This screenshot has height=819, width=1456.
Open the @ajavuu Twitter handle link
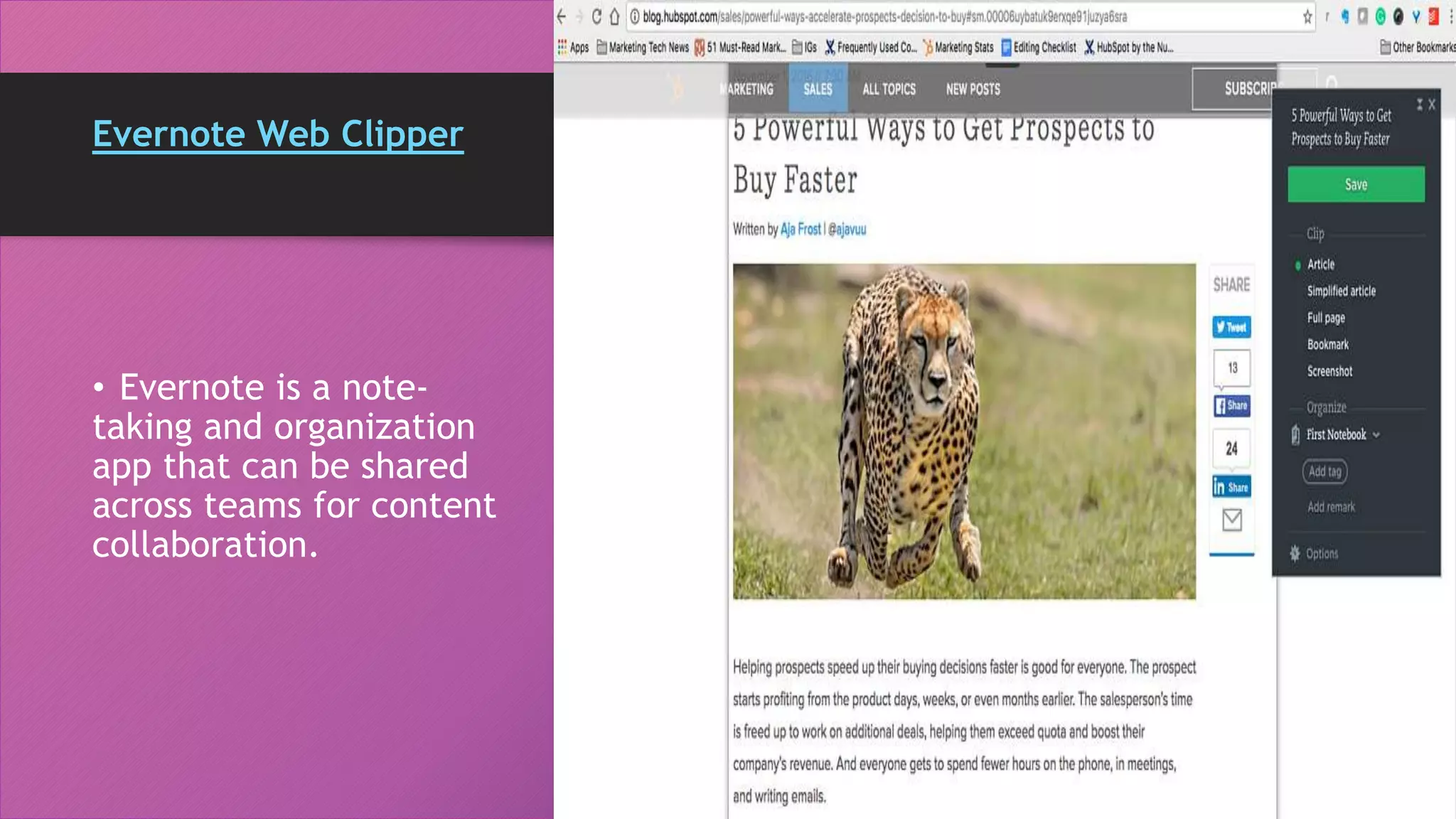[847, 229]
